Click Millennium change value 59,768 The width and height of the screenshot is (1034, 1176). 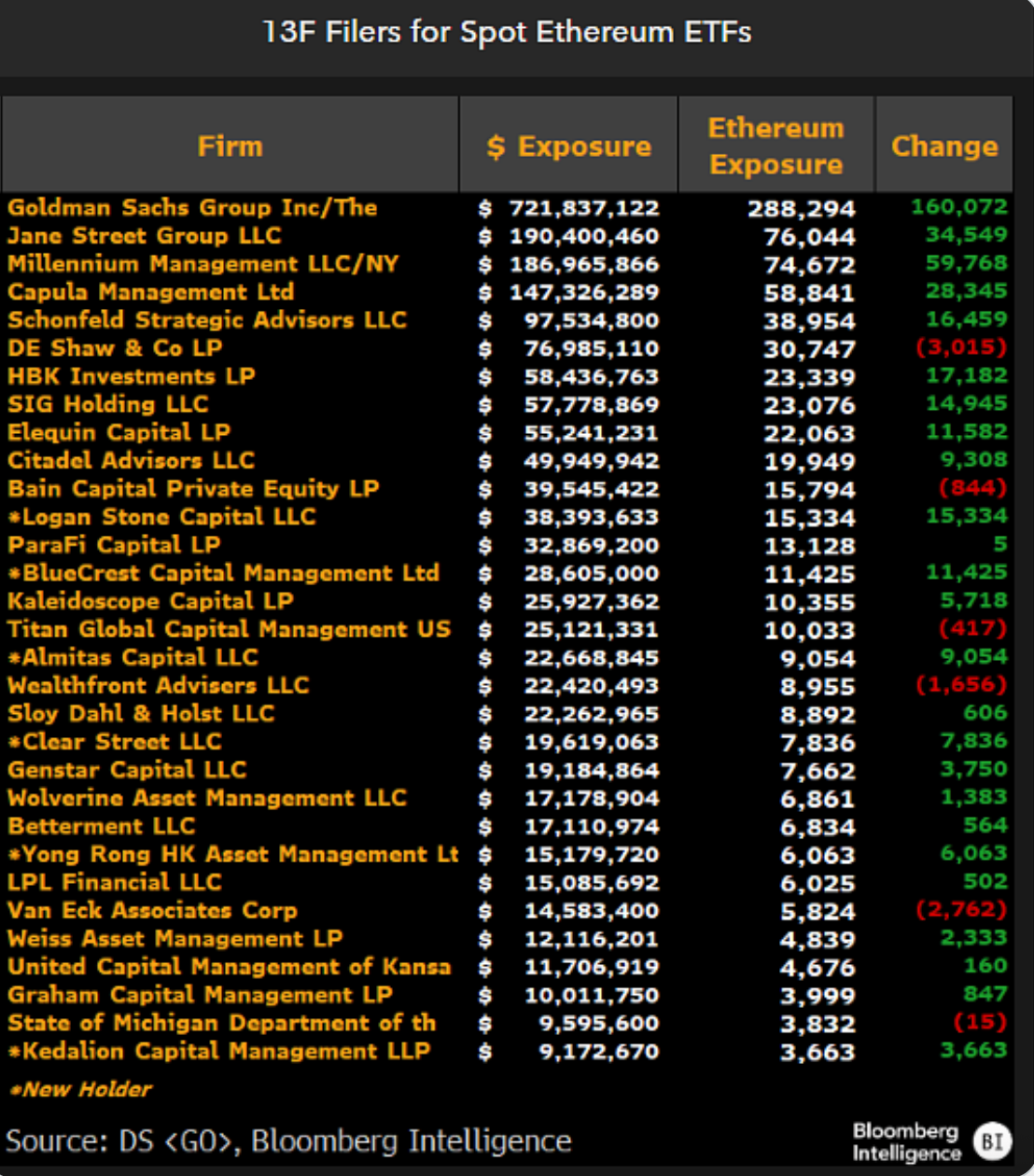click(x=967, y=262)
